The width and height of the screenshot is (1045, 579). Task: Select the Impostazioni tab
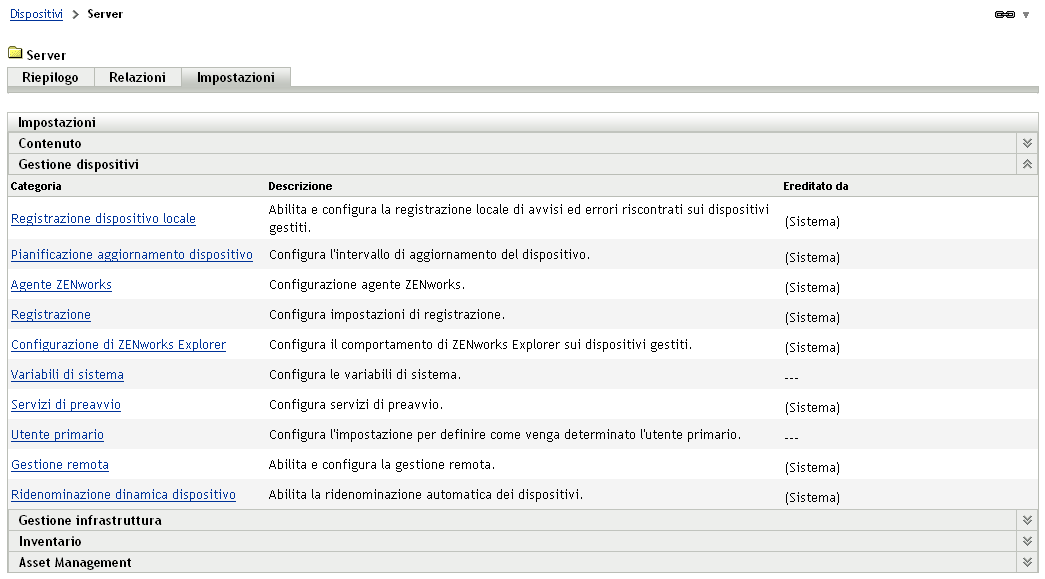click(x=235, y=78)
